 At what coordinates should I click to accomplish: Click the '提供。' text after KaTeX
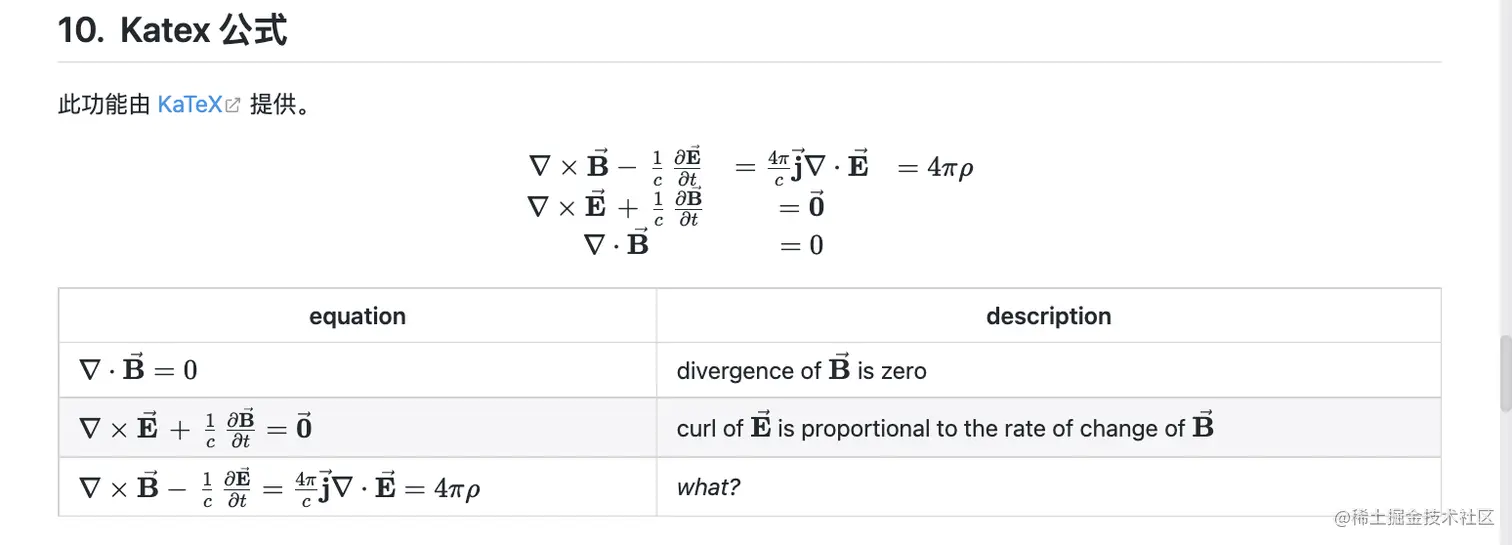click(280, 104)
